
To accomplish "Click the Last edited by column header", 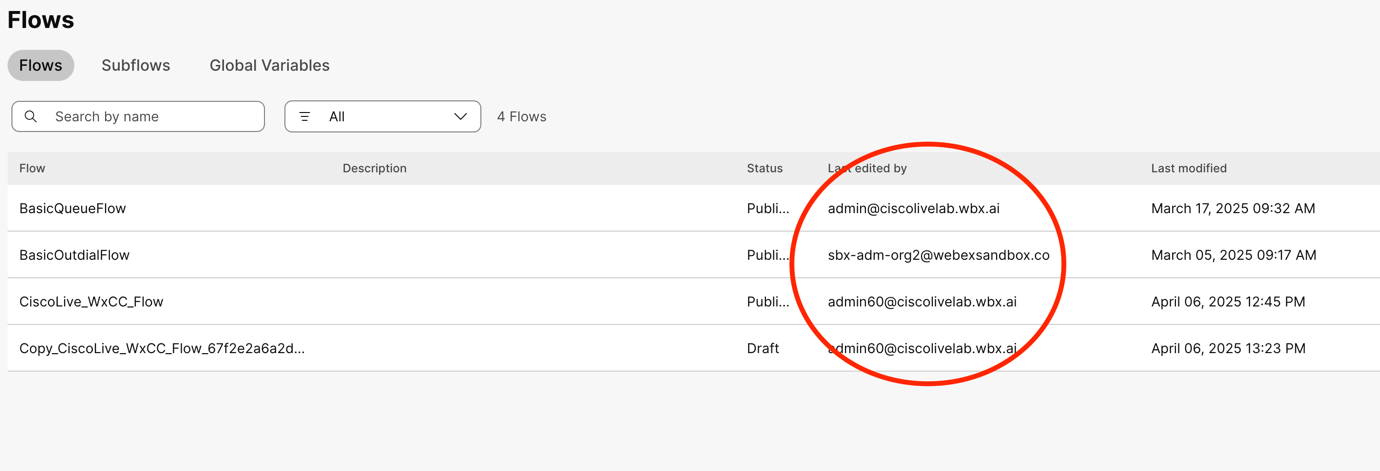I will click(x=867, y=168).
